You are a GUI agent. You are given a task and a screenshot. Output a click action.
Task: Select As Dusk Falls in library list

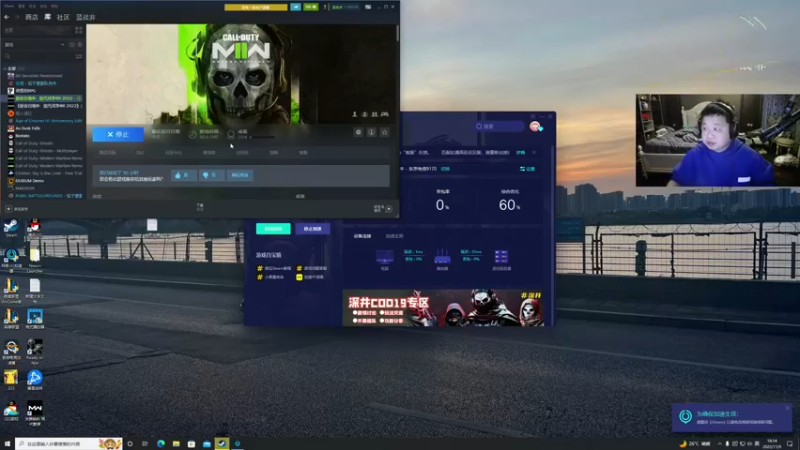28,129
